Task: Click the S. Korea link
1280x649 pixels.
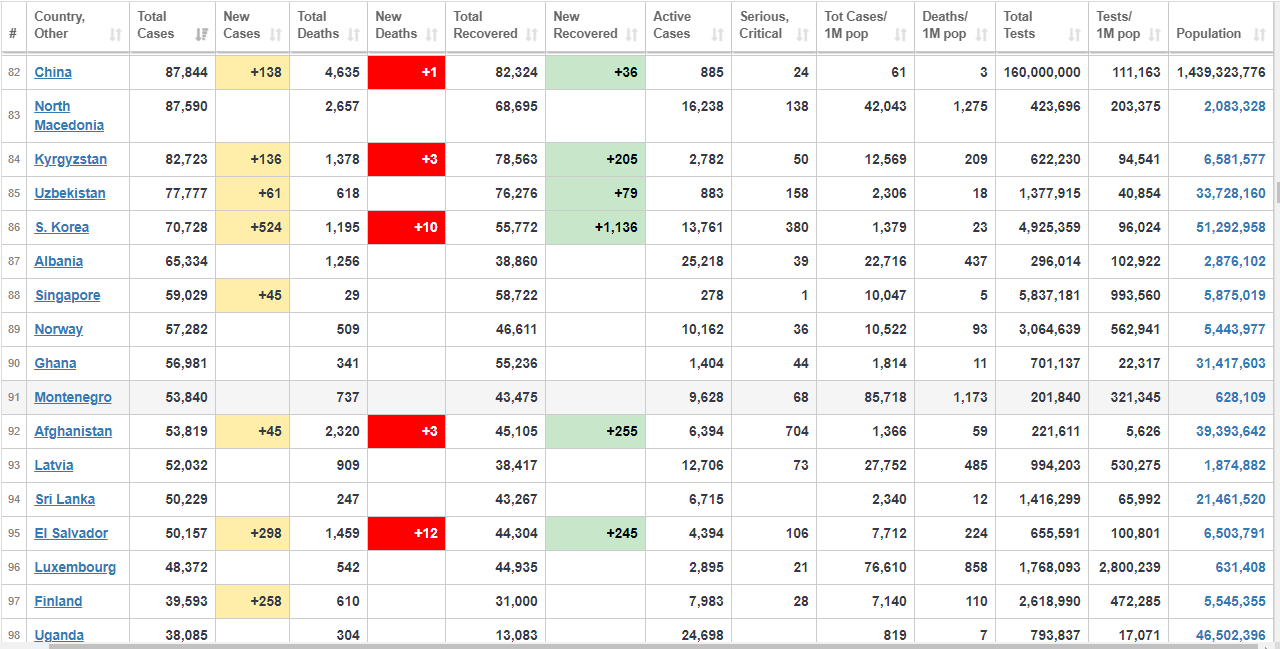Action: (x=62, y=227)
